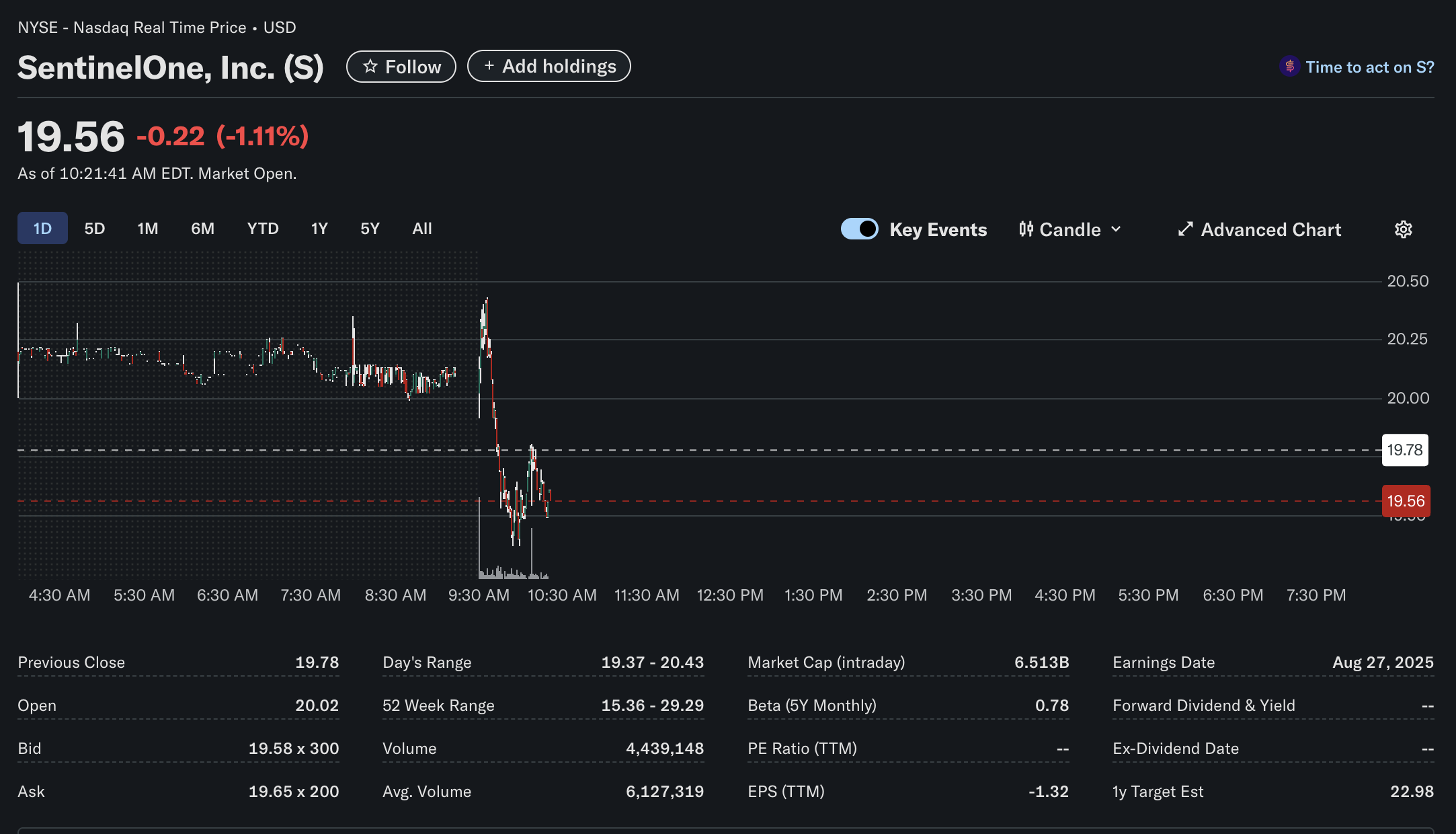The width and height of the screenshot is (1456, 834).
Task: Click the 19.78 previous close price tag
Action: [x=1405, y=450]
